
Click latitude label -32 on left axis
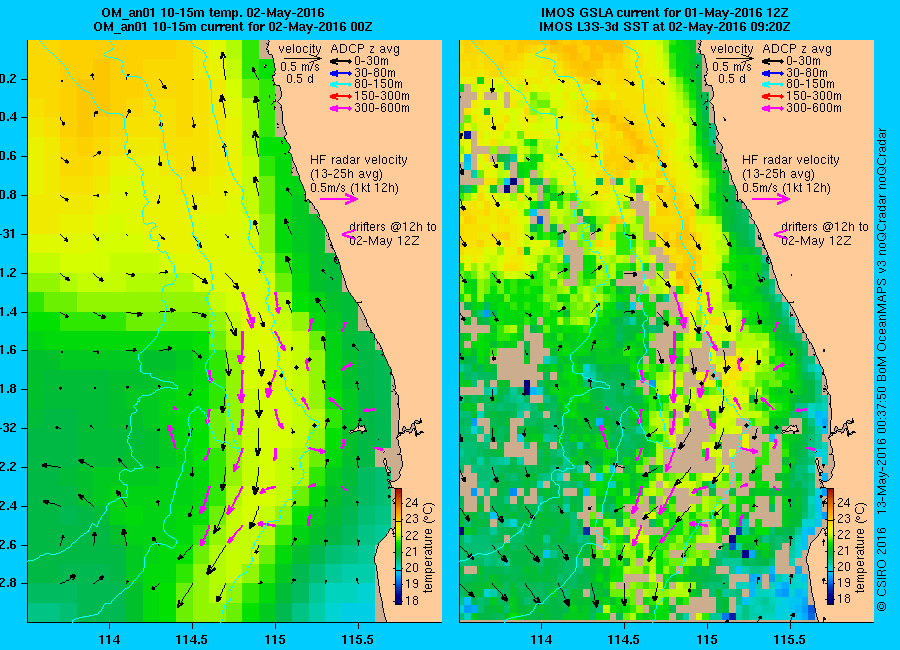coord(10,428)
